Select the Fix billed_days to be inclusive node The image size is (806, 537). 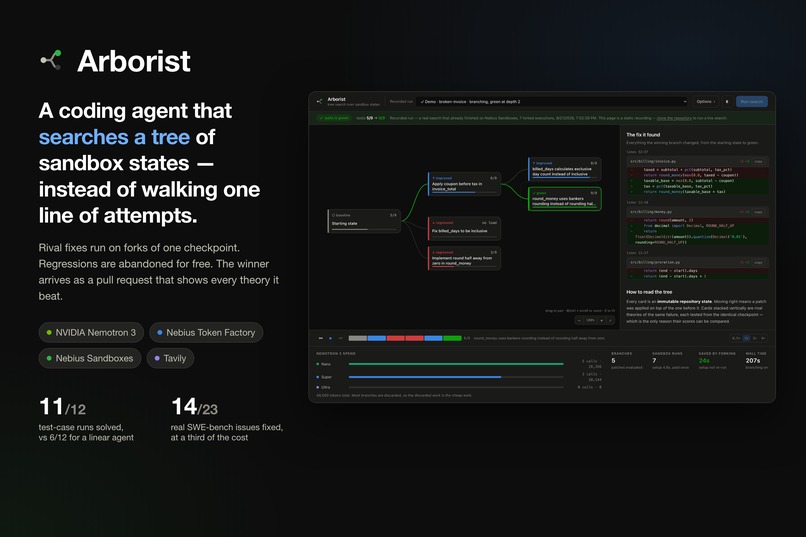(464, 228)
